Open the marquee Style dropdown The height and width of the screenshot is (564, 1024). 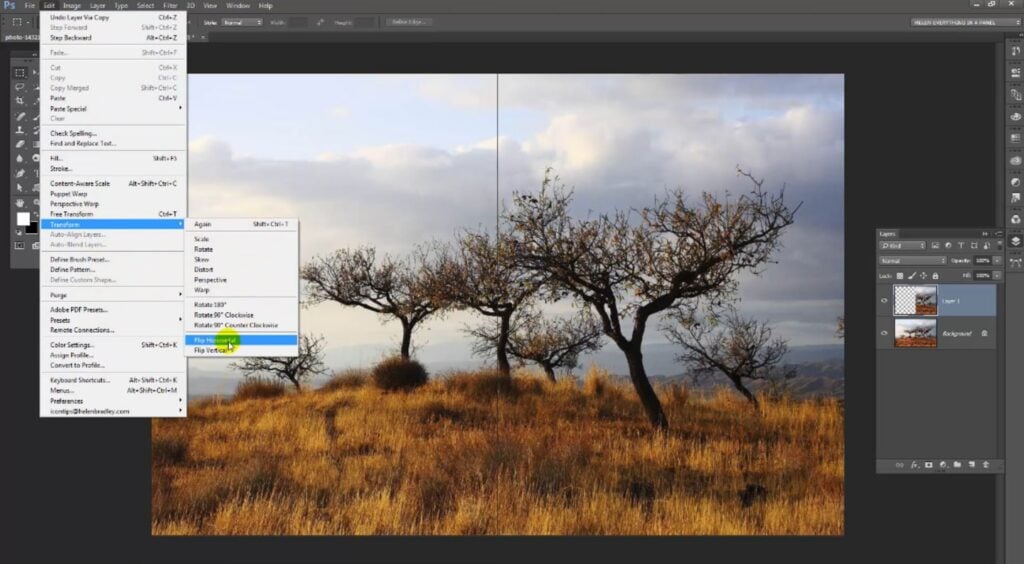coord(241,22)
